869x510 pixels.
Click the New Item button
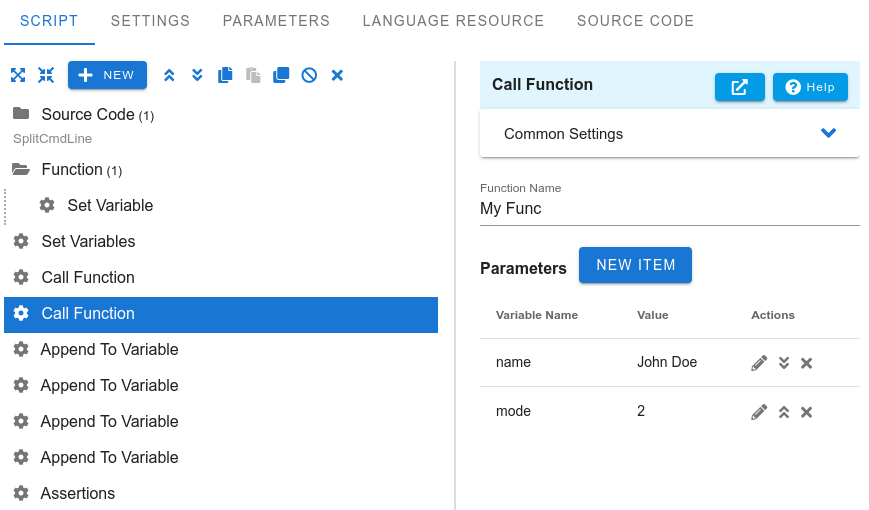pos(636,265)
